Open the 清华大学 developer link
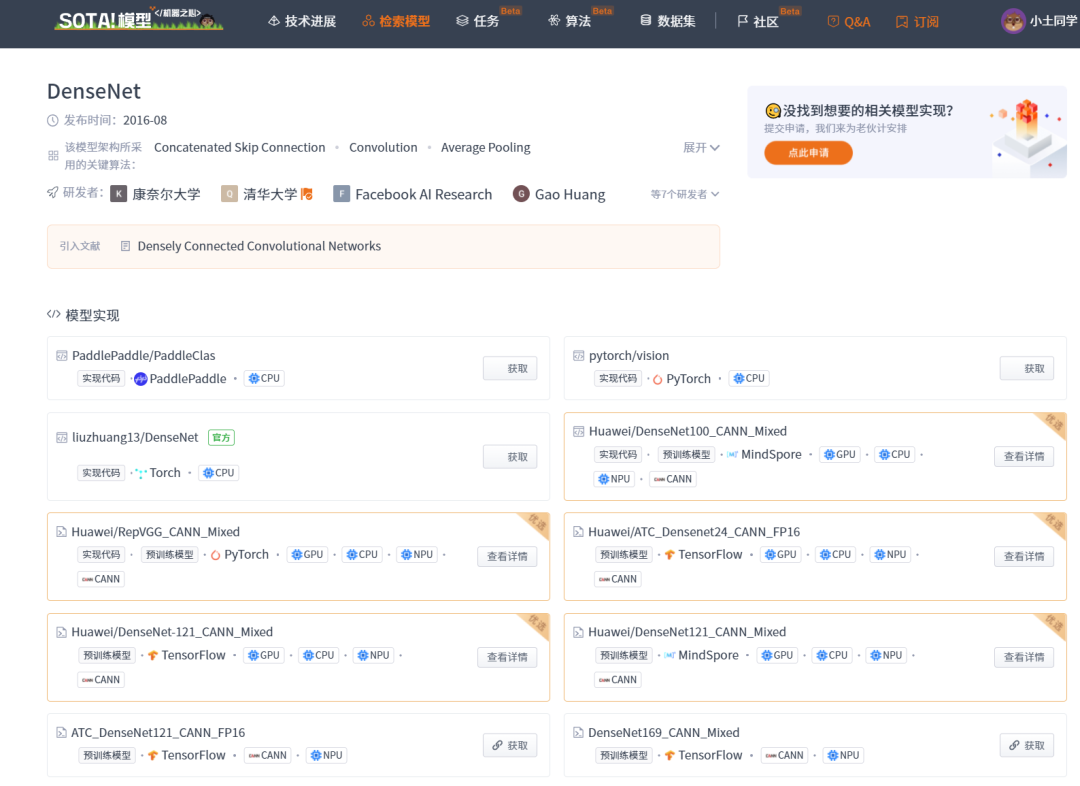The image size is (1080, 786). 270,194
